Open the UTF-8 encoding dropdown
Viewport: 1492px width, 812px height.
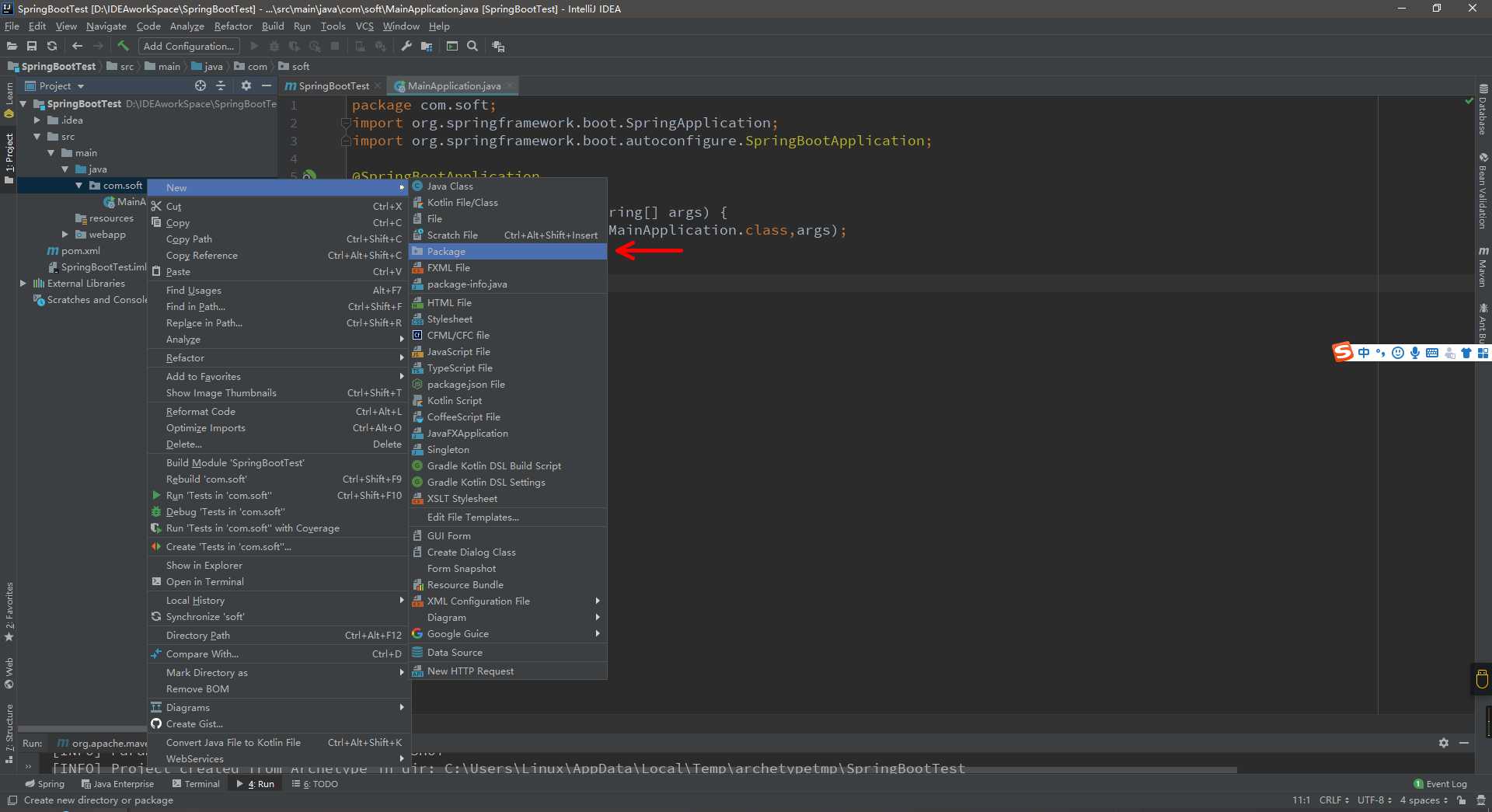coord(1374,800)
